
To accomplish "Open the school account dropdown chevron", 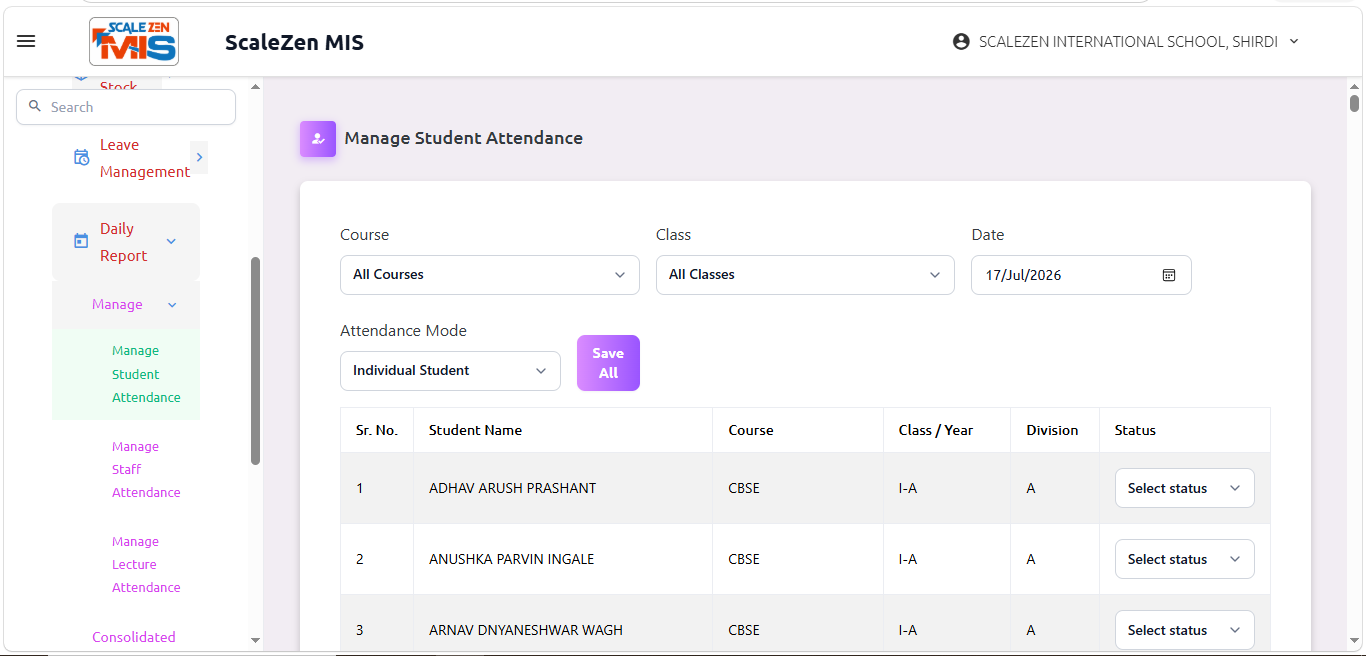I will click(1294, 42).
